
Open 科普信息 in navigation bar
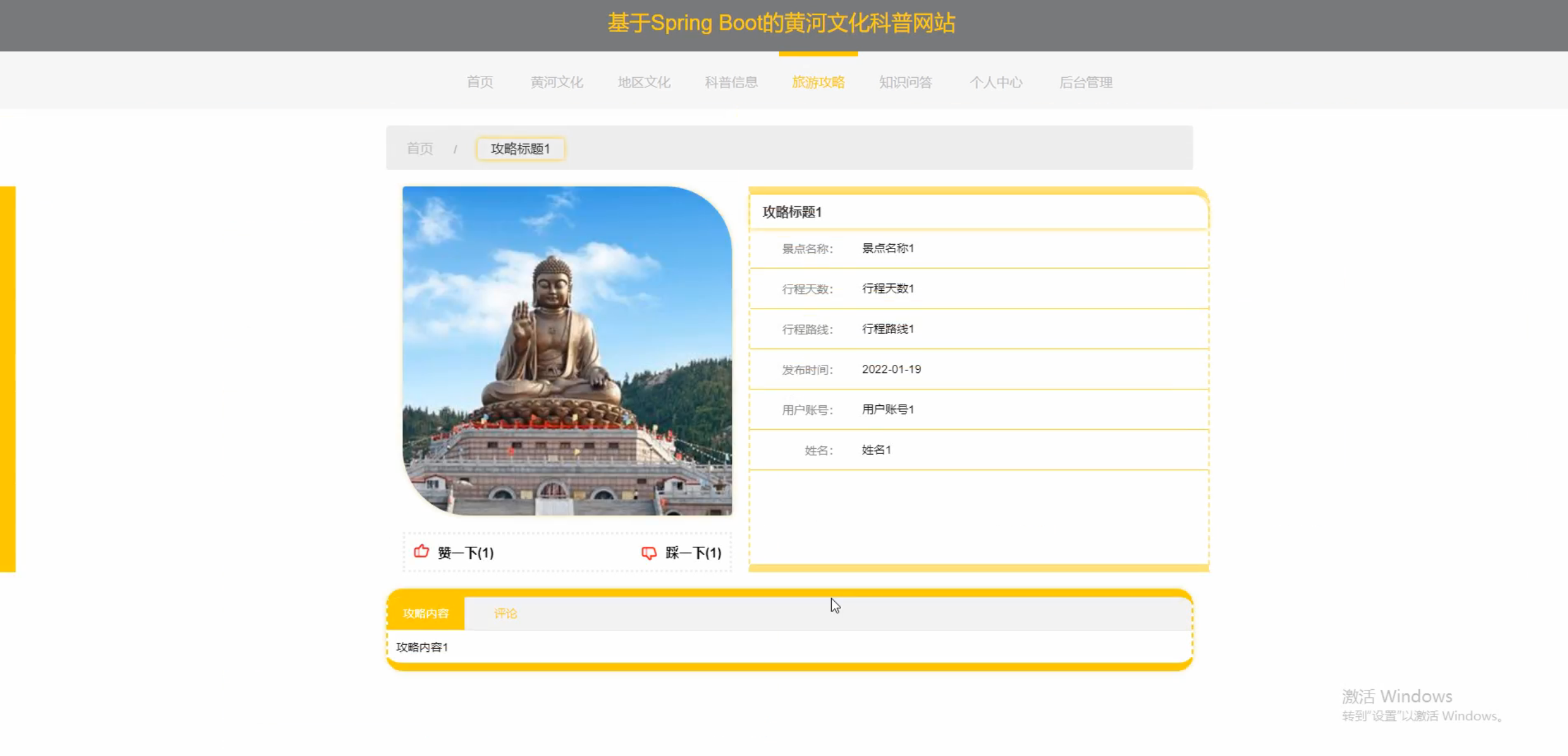[731, 82]
